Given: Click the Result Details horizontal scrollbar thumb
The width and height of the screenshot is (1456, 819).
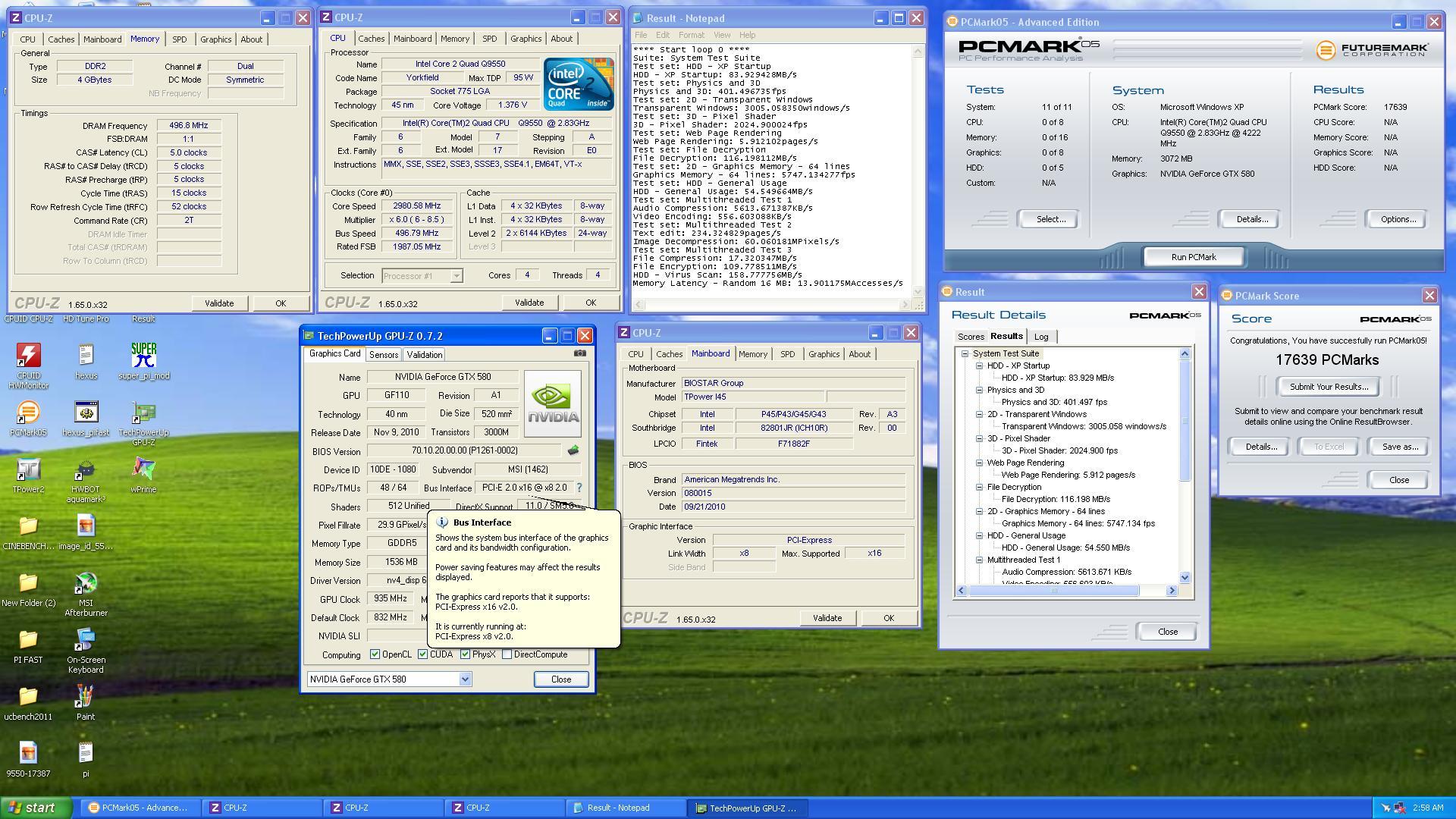Looking at the screenshot, I should click(1053, 591).
